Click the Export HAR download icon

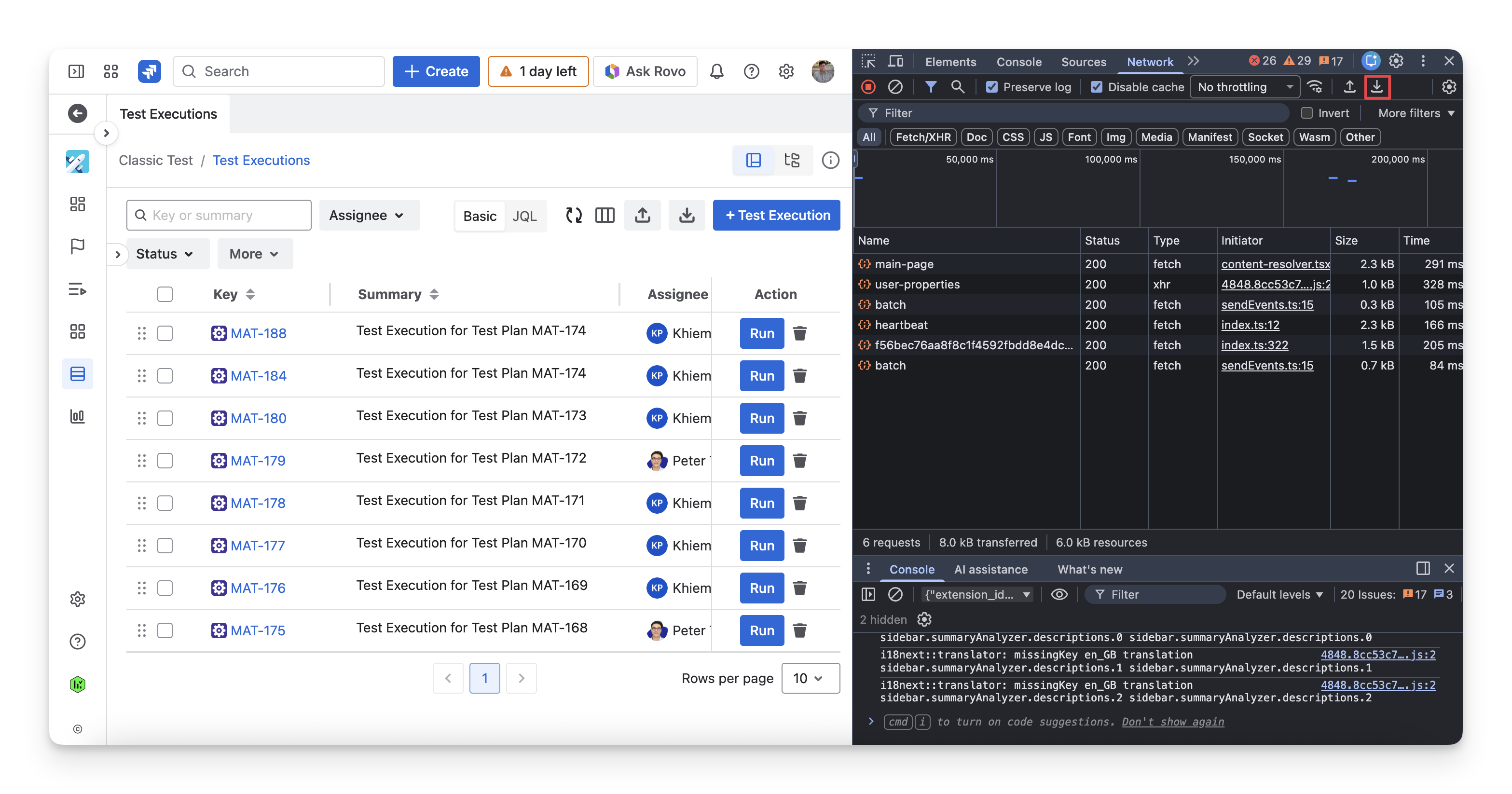[x=1376, y=87]
